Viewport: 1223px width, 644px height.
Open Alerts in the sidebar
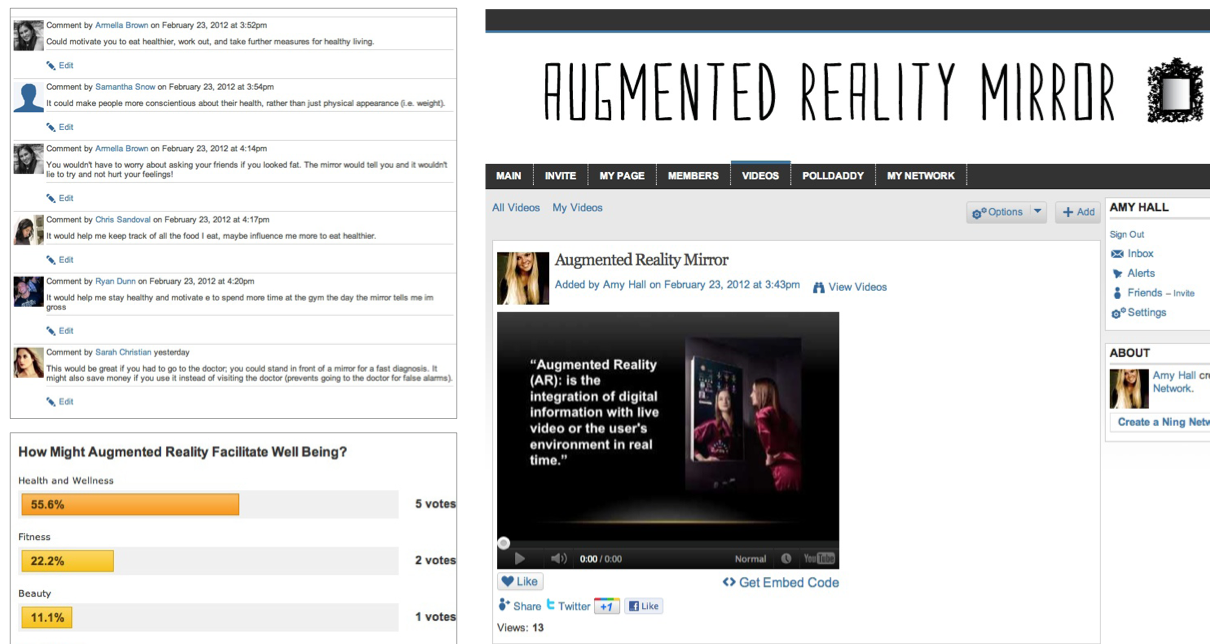(1140, 273)
